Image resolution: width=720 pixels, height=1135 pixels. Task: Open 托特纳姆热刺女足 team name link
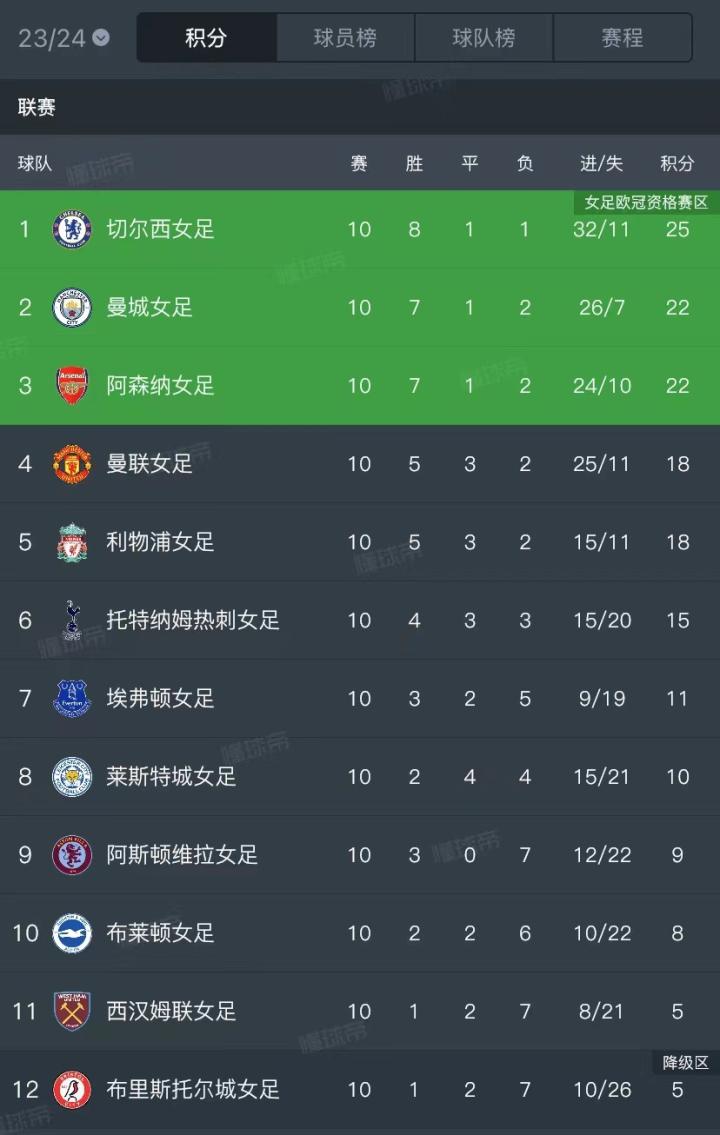coord(193,620)
